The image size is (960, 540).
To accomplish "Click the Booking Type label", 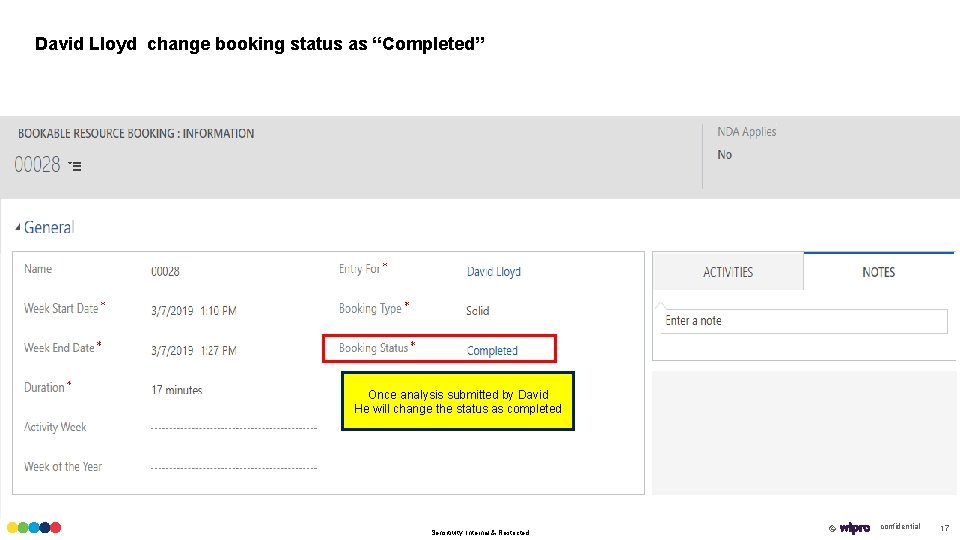I will coord(370,309).
